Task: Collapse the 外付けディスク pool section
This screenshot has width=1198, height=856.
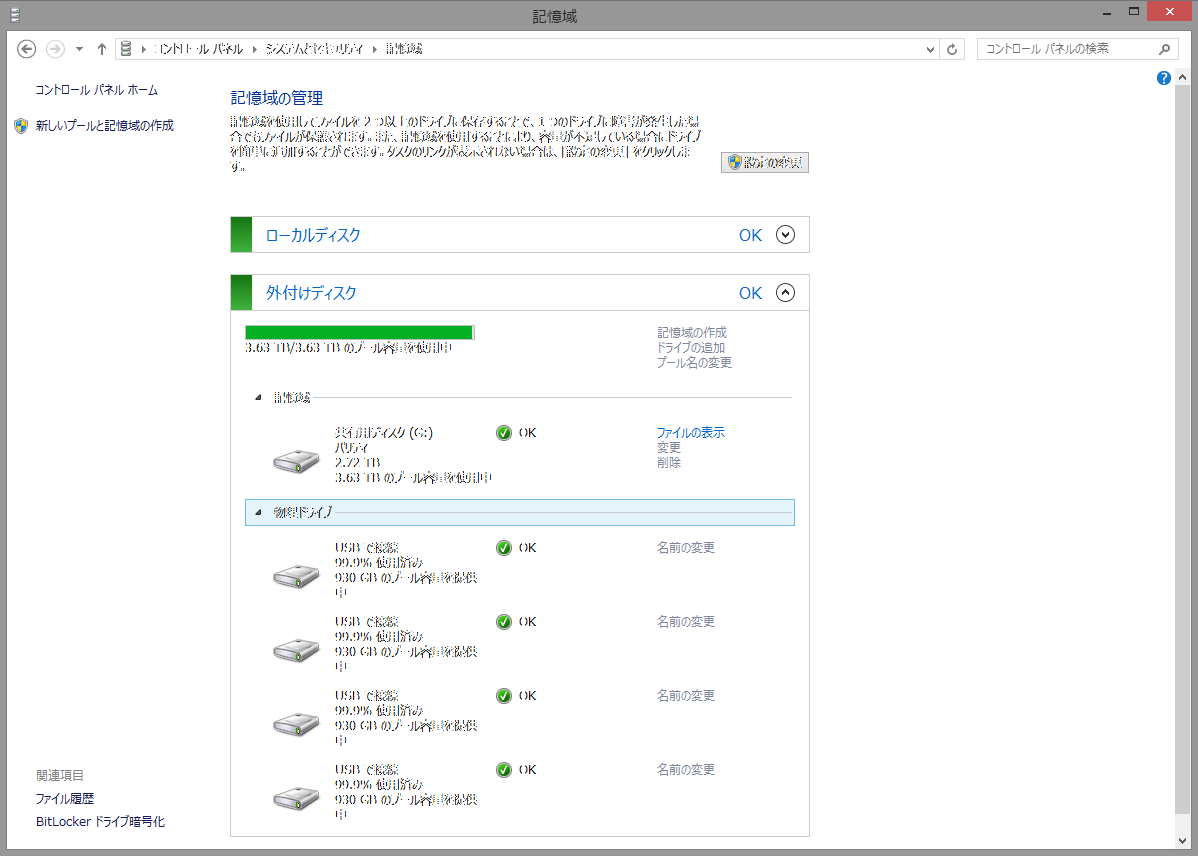Action: pyautogui.click(x=785, y=293)
